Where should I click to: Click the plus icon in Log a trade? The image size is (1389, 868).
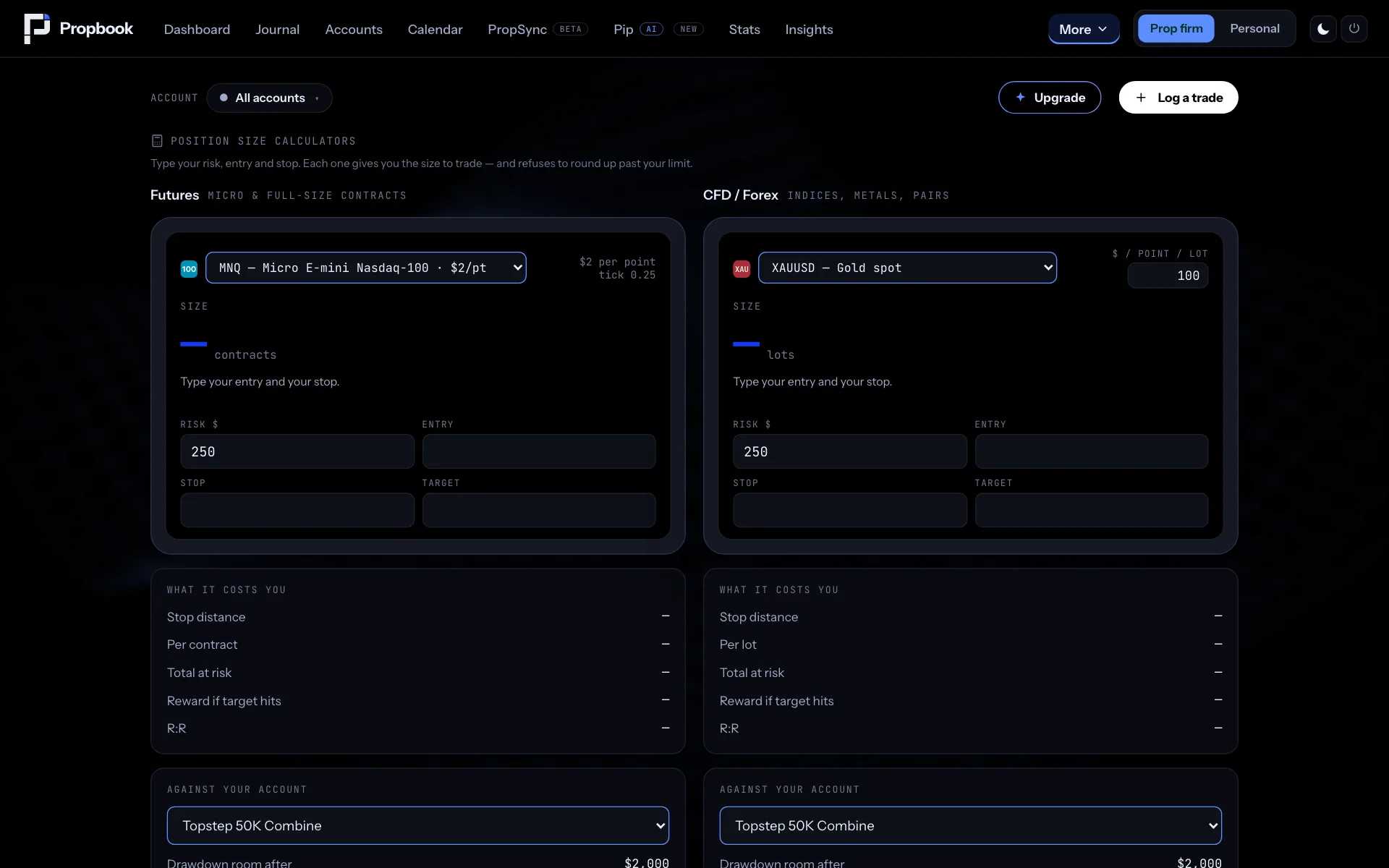pyautogui.click(x=1141, y=98)
